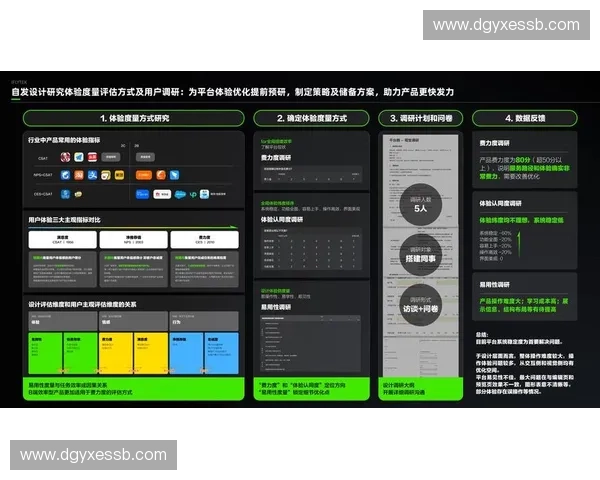Open the '3. 调研计划和问卷' header
600x480 pixels.
(x=420, y=118)
